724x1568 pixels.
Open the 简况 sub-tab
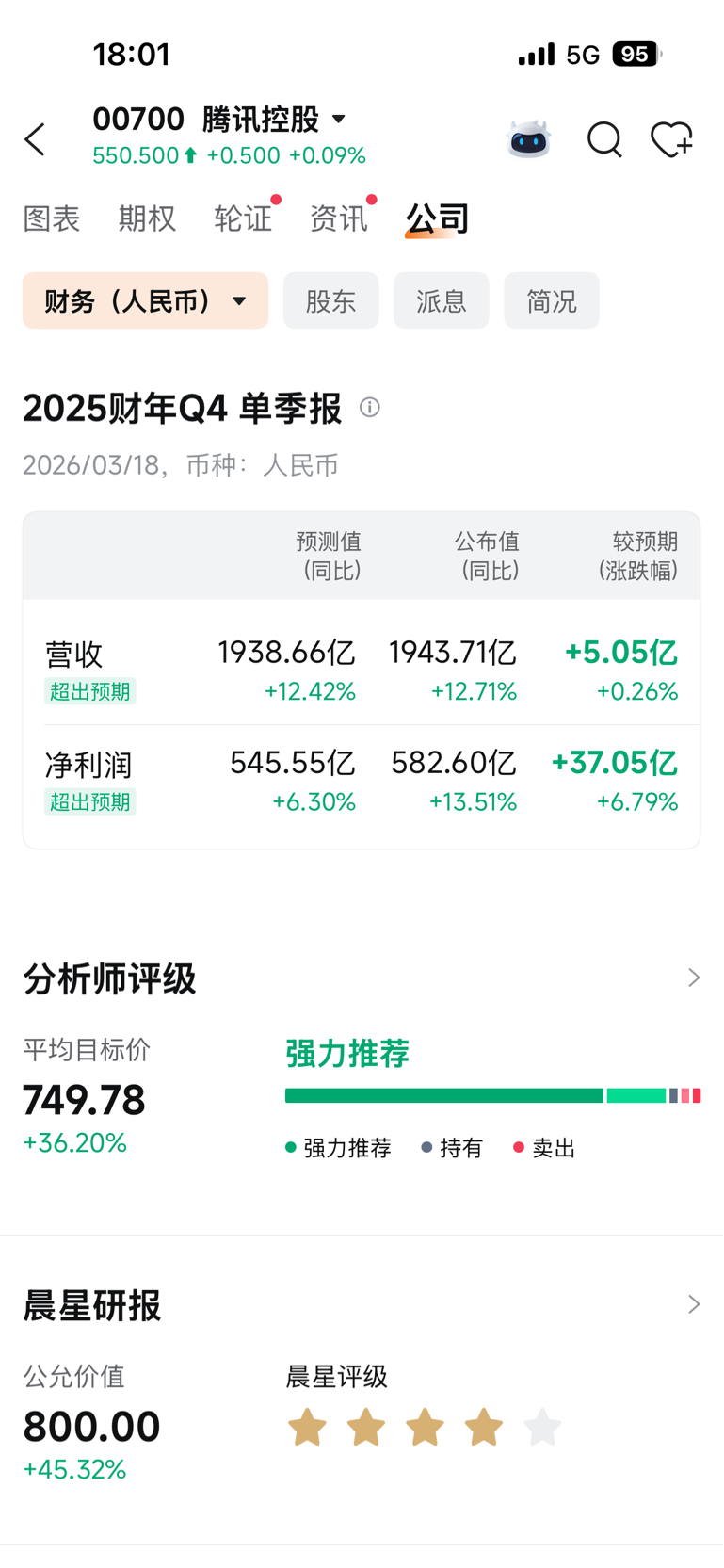[552, 300]
